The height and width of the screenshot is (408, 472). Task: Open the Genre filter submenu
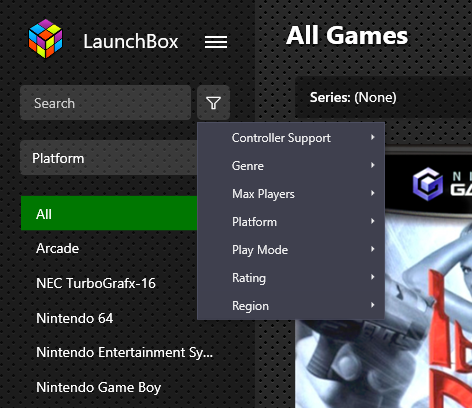click(291, 166)
